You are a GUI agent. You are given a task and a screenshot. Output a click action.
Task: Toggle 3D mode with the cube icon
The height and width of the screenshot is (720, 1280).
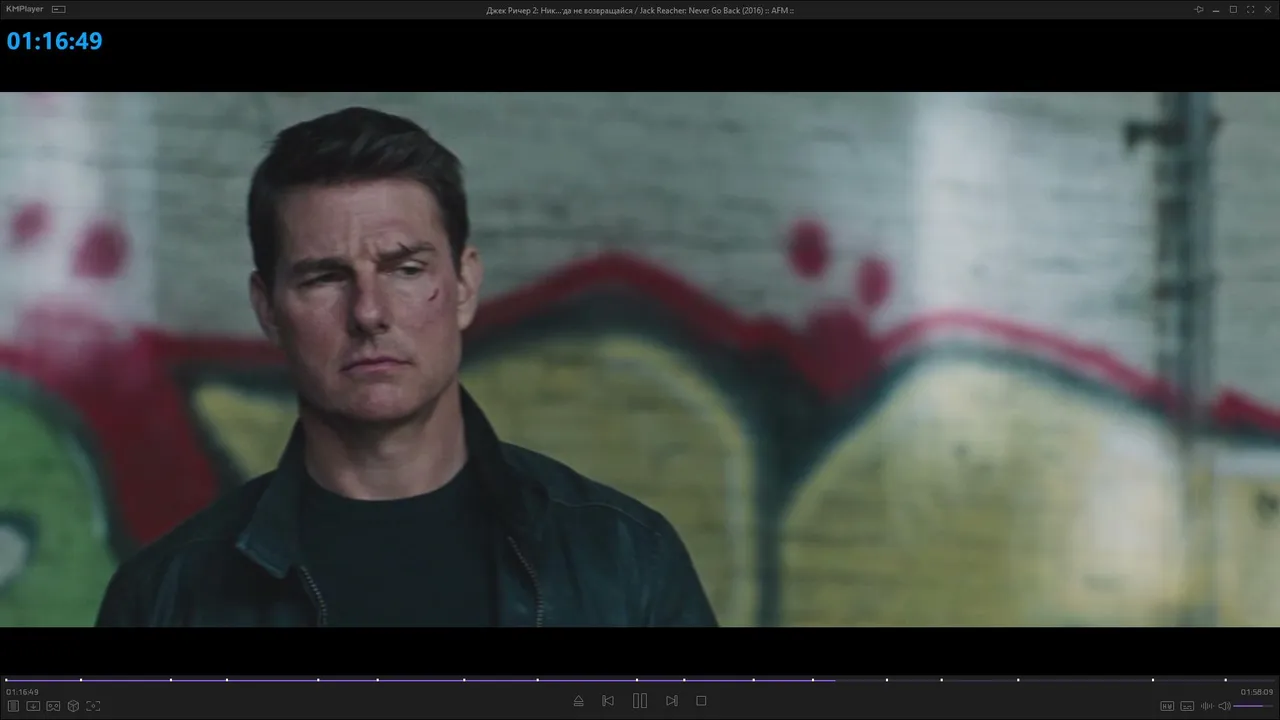pyautogui.click(x=73, y=706)
